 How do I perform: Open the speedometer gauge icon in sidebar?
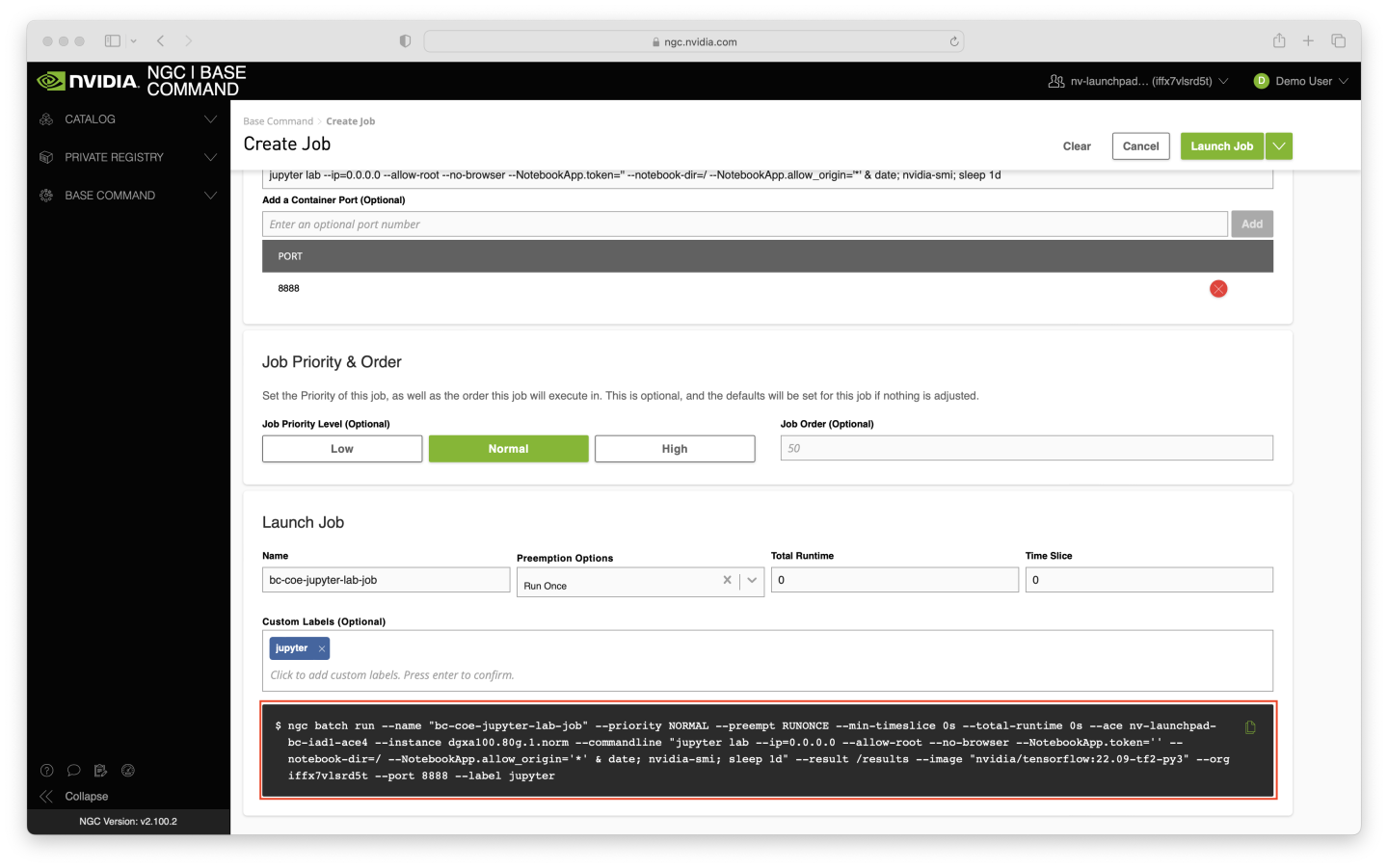128,770
